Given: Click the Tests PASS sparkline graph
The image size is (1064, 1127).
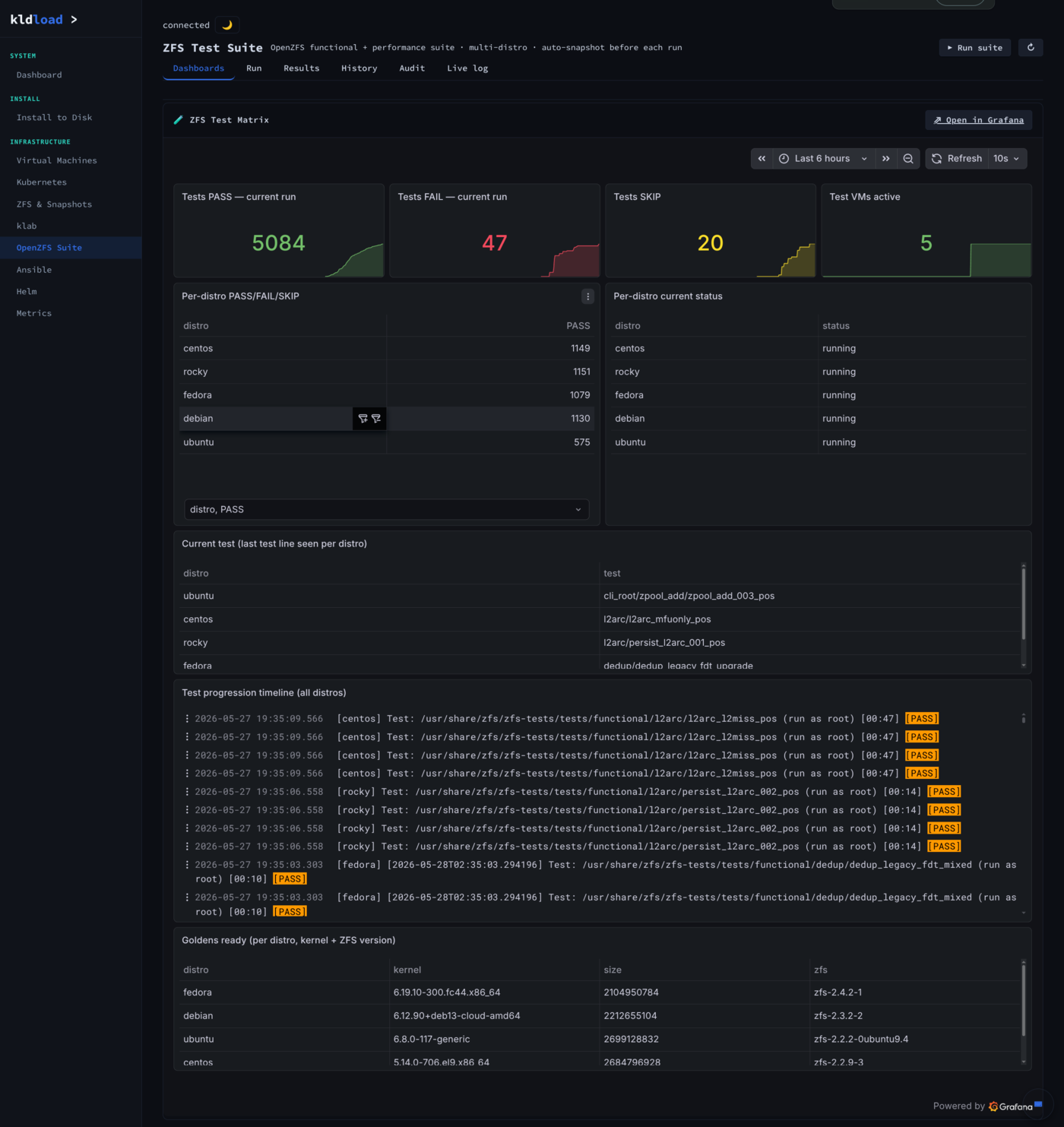Looking at the screenshot, I should [355, 261].
